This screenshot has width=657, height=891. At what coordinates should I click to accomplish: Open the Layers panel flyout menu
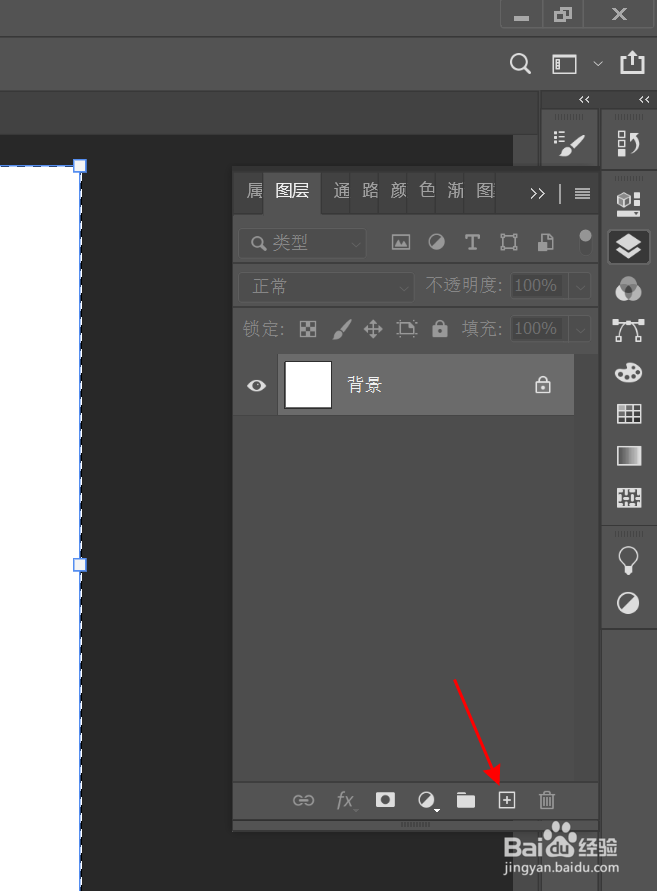(582, 194)
